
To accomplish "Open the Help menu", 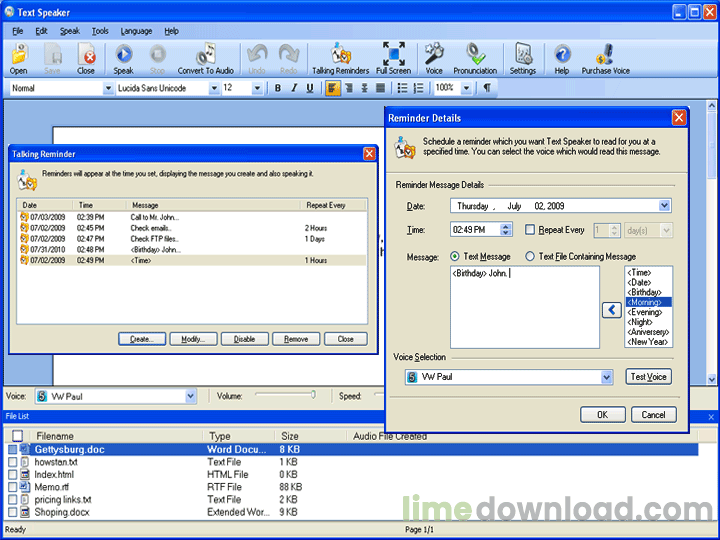I will click(171, 31).
